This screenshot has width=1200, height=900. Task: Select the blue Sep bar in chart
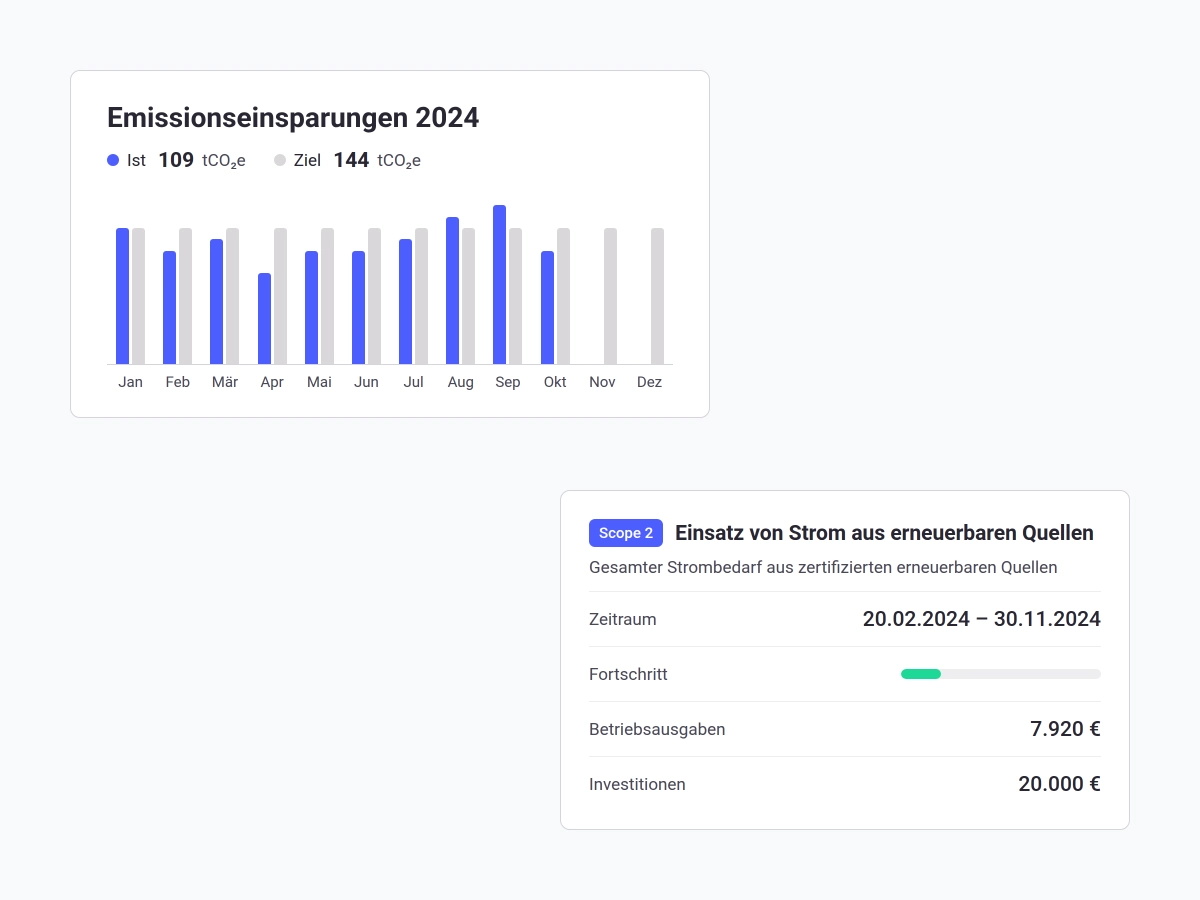point(499,285)
